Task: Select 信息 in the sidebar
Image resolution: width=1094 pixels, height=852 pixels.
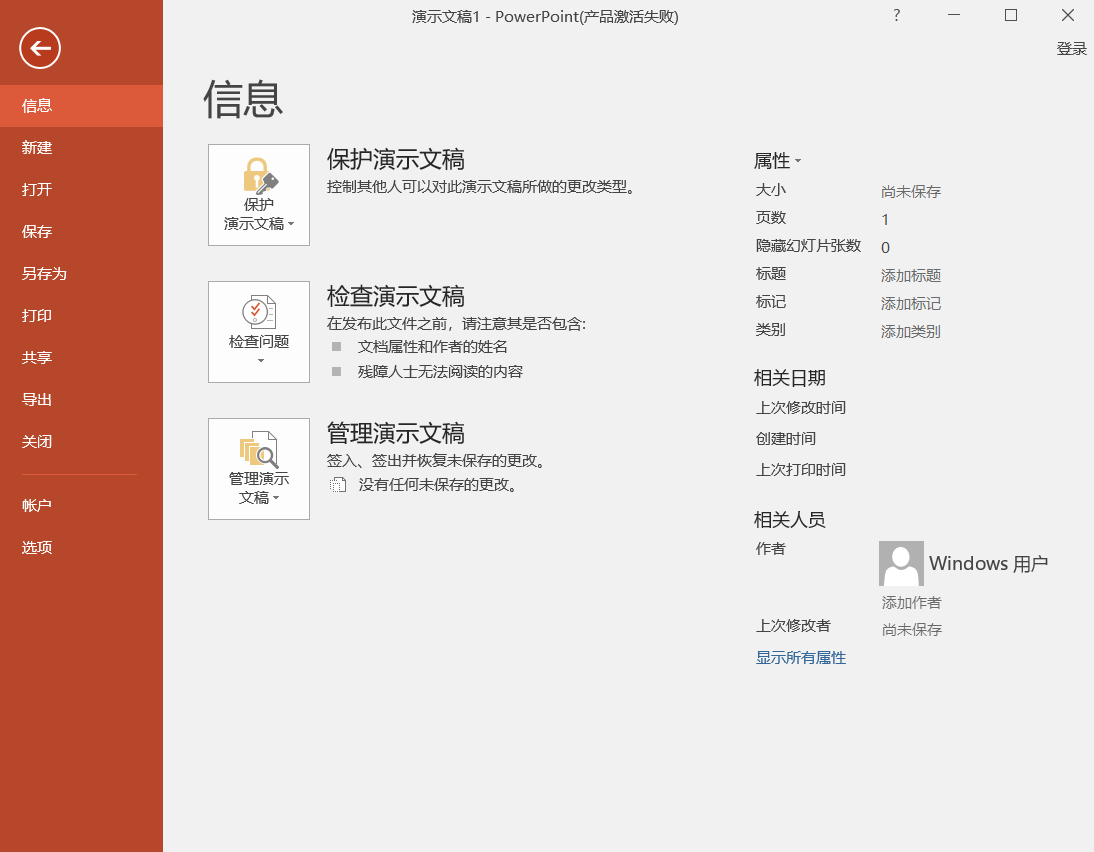Action: point(81,106)
